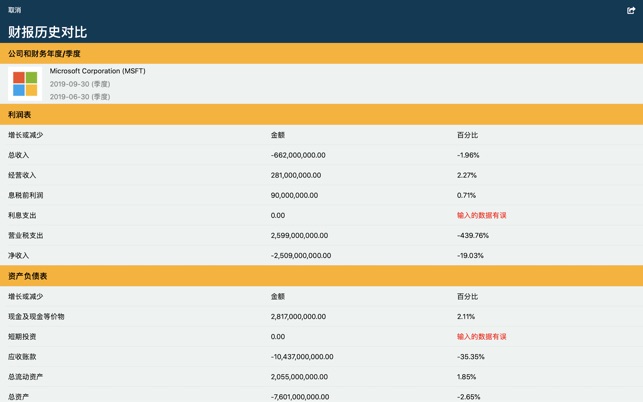This screenshot has height=402, width=643.
Task: Select the -2.65% percentage
Action: pos(469,397)
